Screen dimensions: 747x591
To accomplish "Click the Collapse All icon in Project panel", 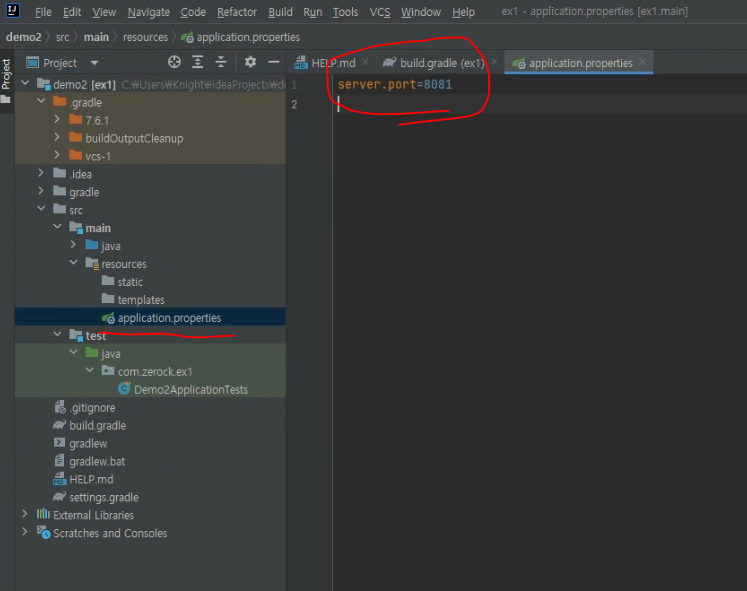I will click(221, 62).
